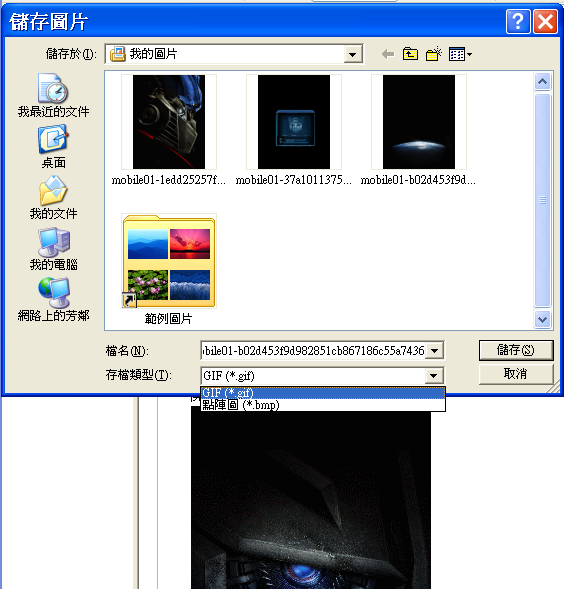Image resolution: width=564 pixels, height=589 pixels.
Task: Choose GIF (*.gif) from type list
Action: coord(323,393)
